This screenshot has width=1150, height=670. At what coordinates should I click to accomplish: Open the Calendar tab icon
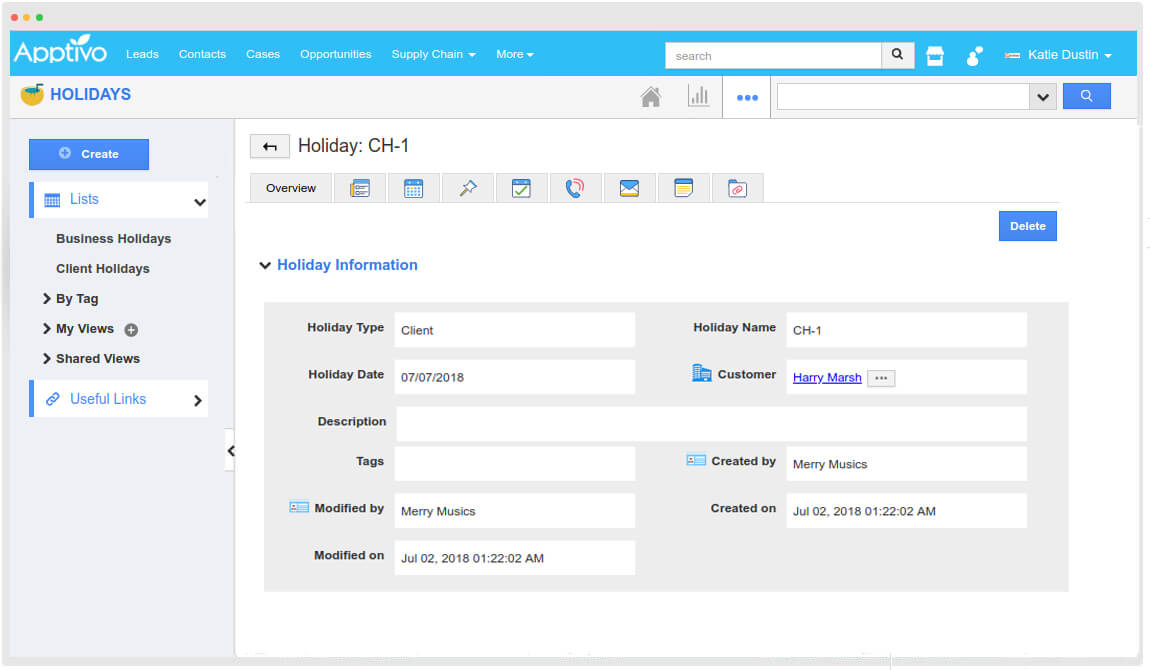(413, 188)
